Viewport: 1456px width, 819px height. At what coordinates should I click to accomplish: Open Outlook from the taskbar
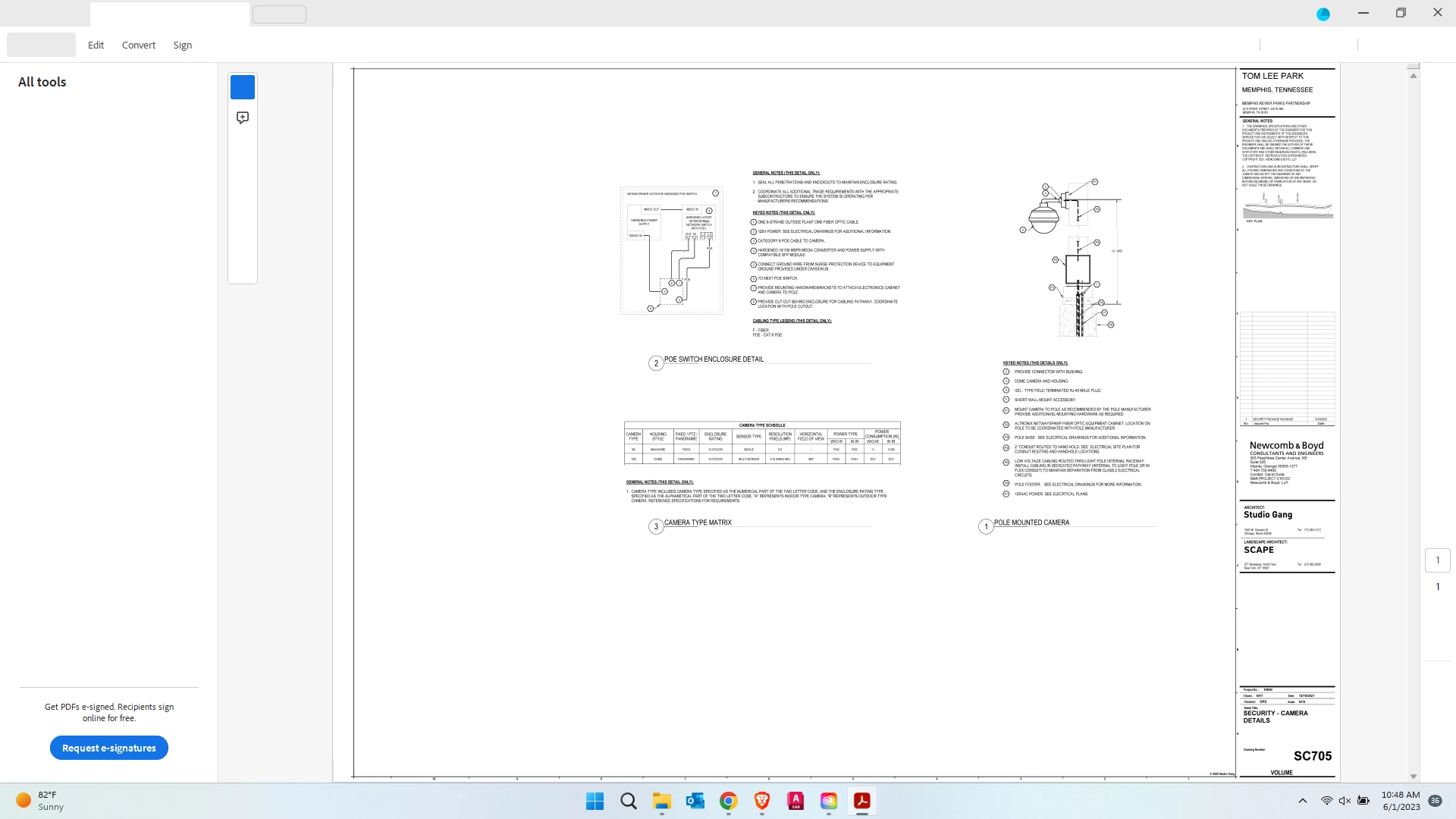click(695, 801)
